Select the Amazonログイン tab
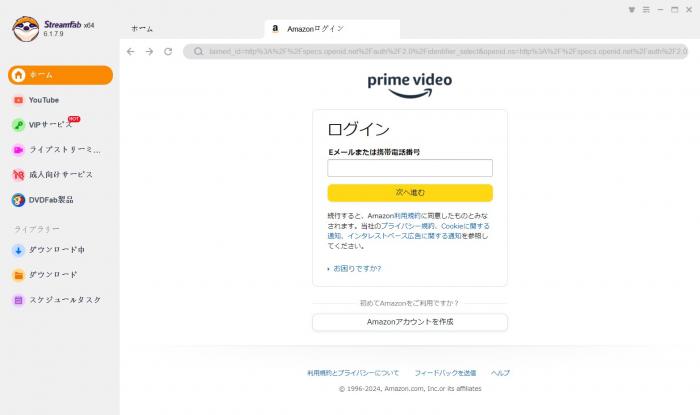700x415 pixels. point(332,29)
